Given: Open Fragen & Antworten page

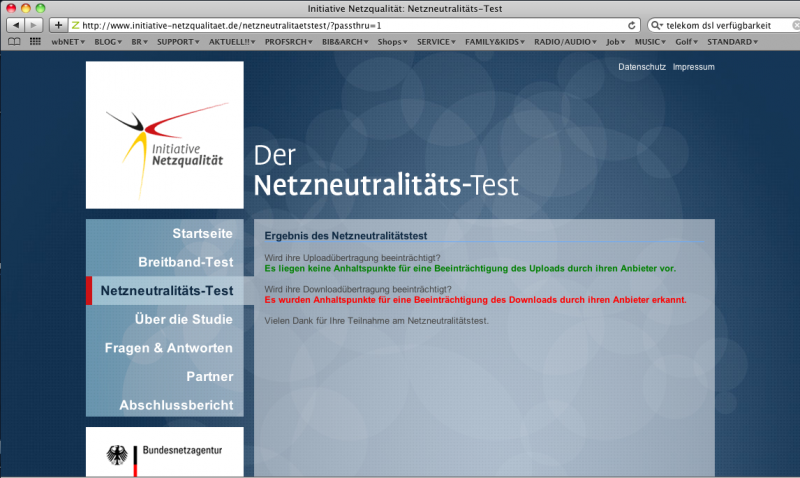Looking at the screenshot, I should 168,348.
